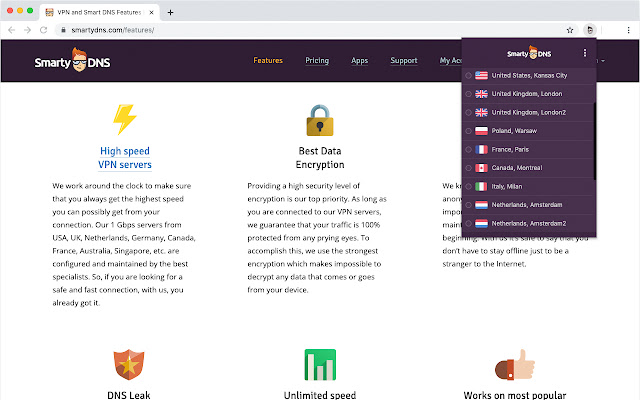Image resolution: width=640 pixels, height=400 pixels.
Task: Click the France flag icon
Action: point(481,149)
